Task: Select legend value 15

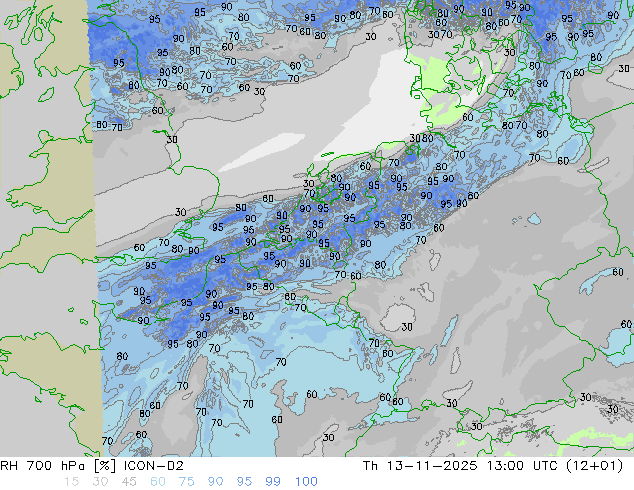Action: (x=72, y=482)
